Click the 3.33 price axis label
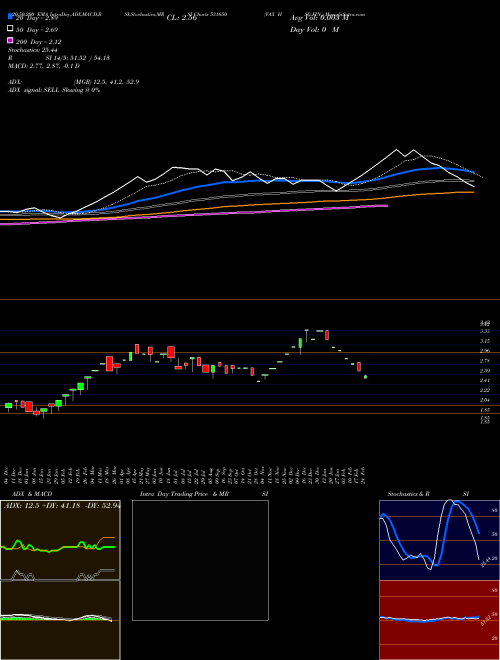The image size is (500, 660). click(485, 332)
